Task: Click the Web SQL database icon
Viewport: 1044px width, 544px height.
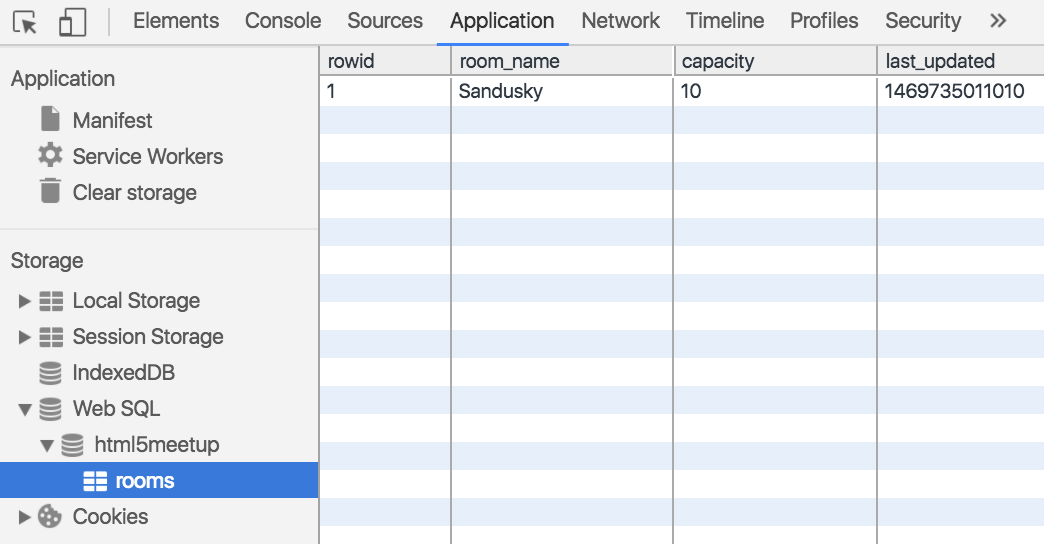Action: 50,409
